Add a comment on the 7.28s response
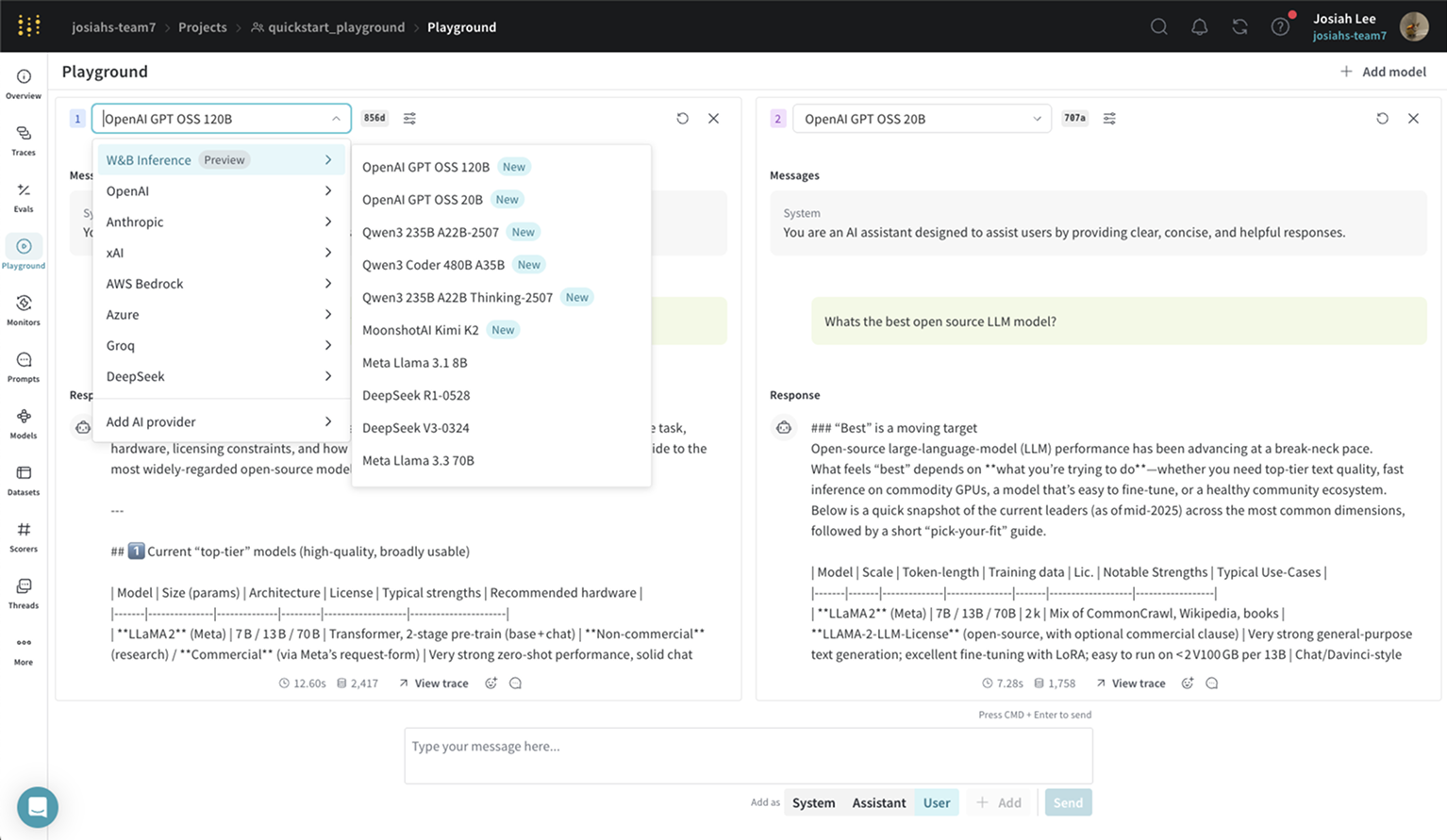Image resolution: width=1447 pixels, height=840 pixels. (x=1212, y=684)
